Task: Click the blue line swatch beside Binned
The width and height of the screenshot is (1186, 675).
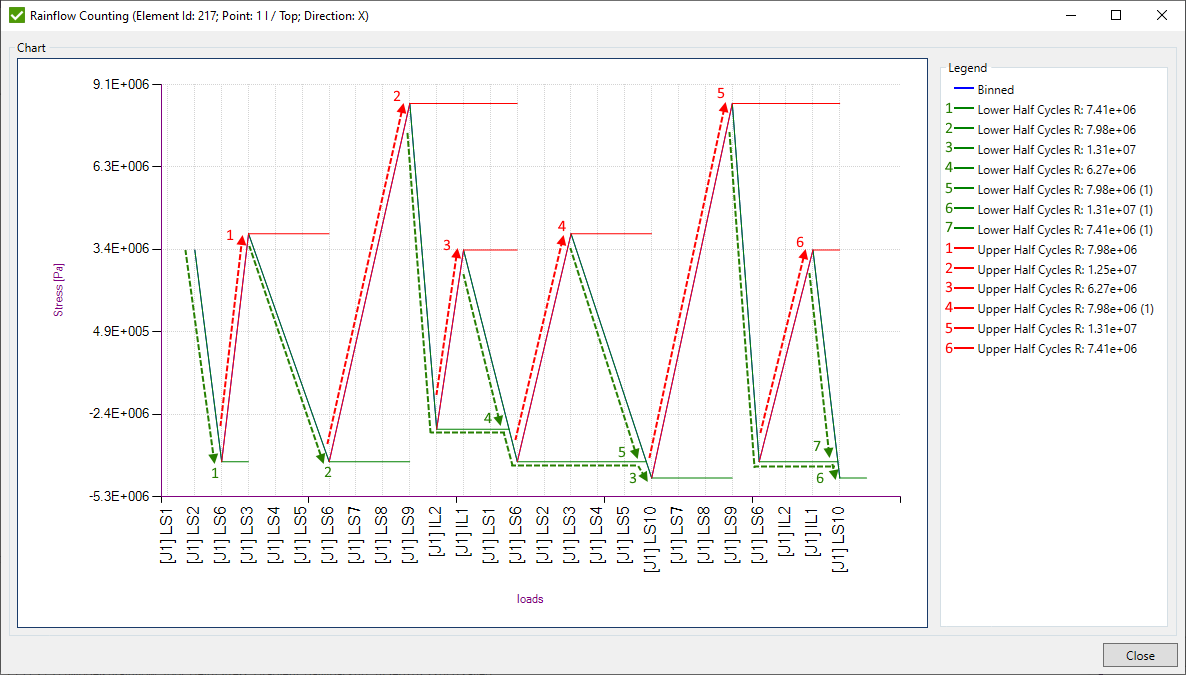Action: pos(962,90)
